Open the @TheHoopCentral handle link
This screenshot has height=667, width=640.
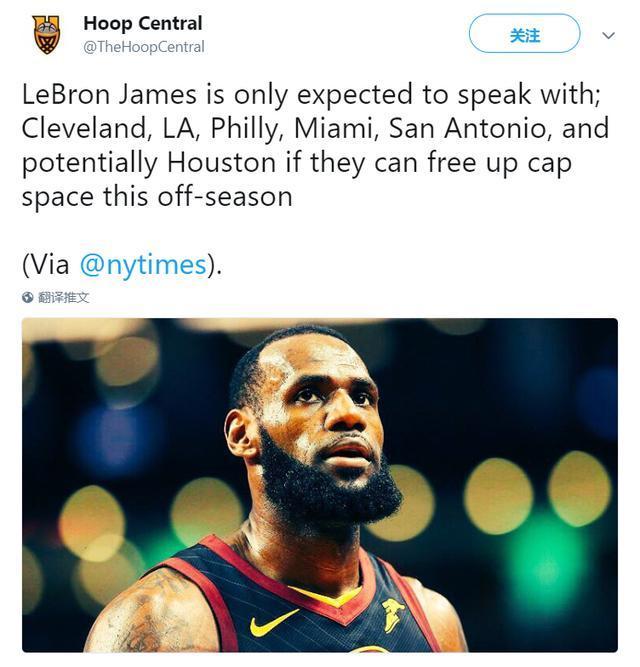143,47
